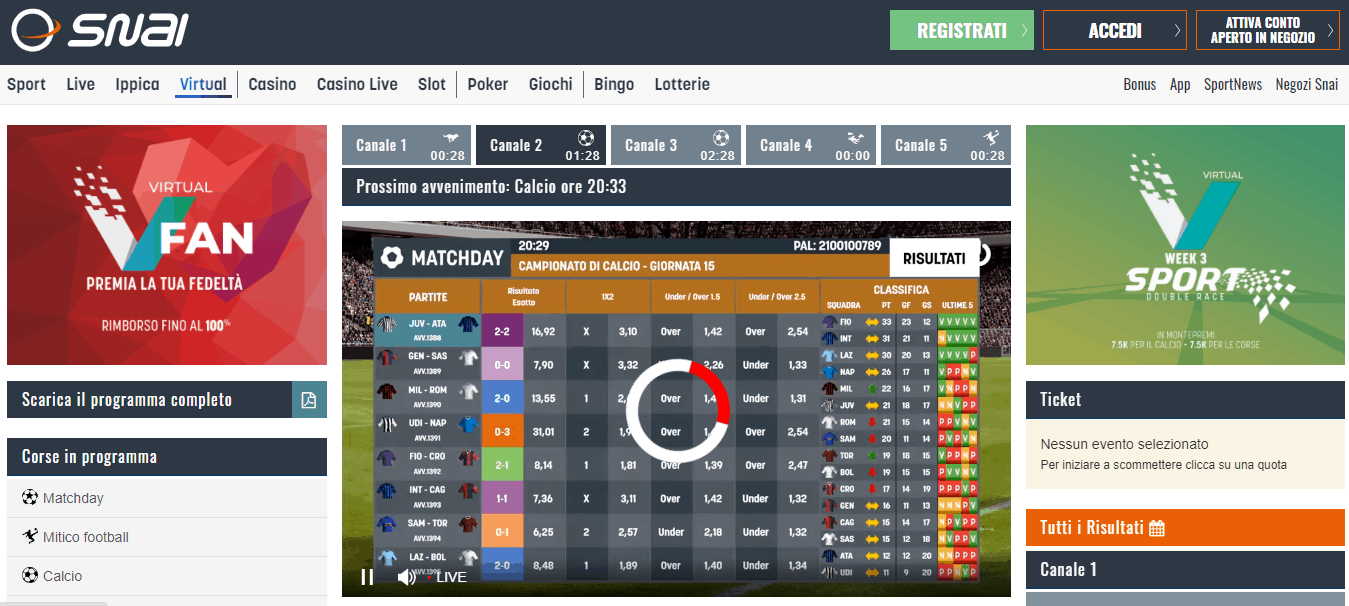
Task: Select the Canale 3 tab
Action: pyautogui.click(x=676, y=145)
